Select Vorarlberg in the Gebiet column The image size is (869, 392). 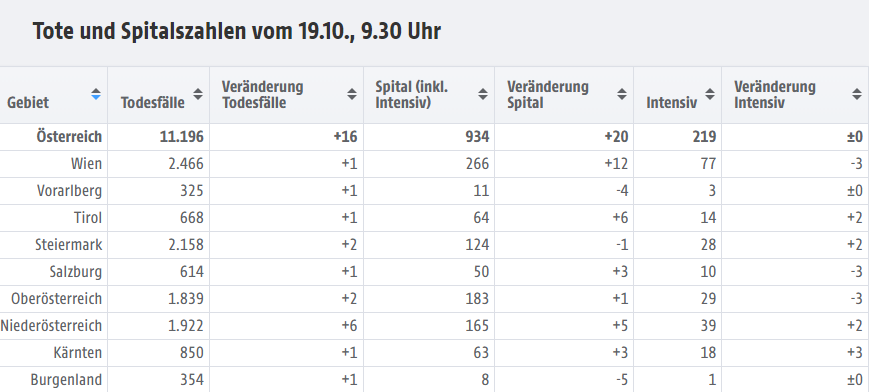click(69, 191)
